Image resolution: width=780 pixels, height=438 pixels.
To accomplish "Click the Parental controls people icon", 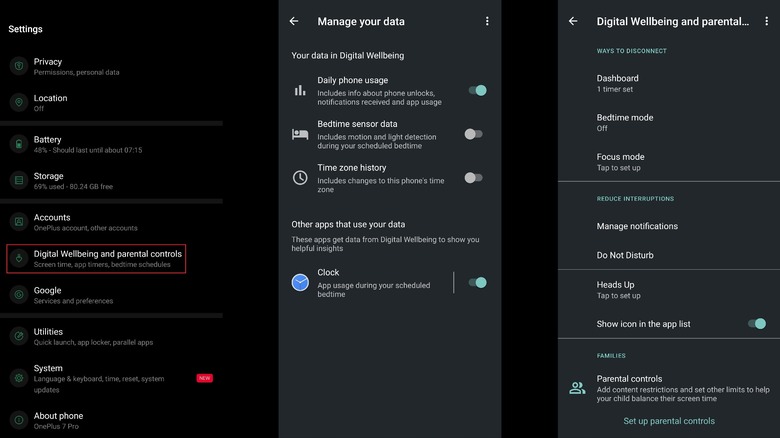I will coord(577,388).
